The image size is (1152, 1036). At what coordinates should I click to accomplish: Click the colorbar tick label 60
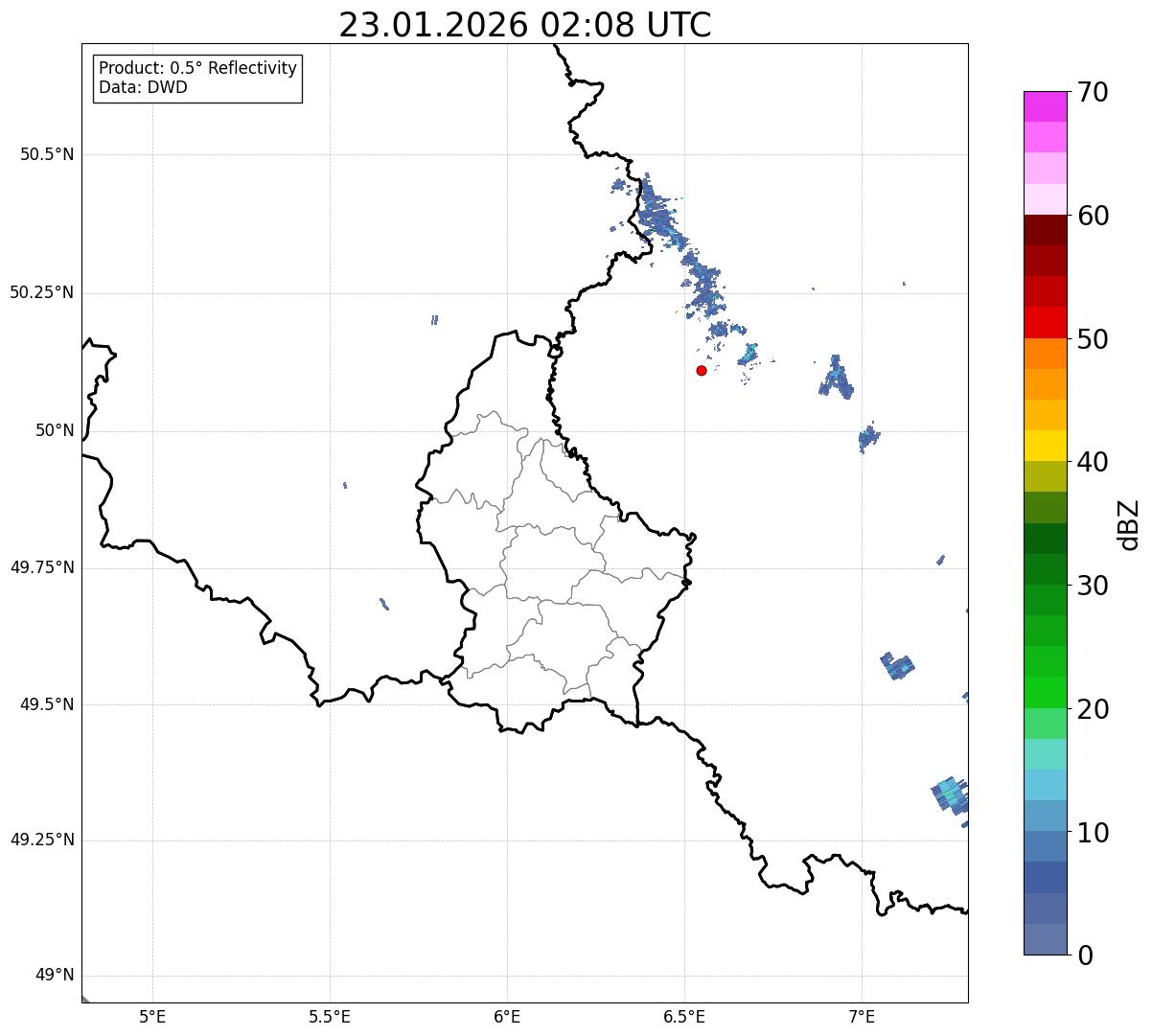(x=1093, y=216)
